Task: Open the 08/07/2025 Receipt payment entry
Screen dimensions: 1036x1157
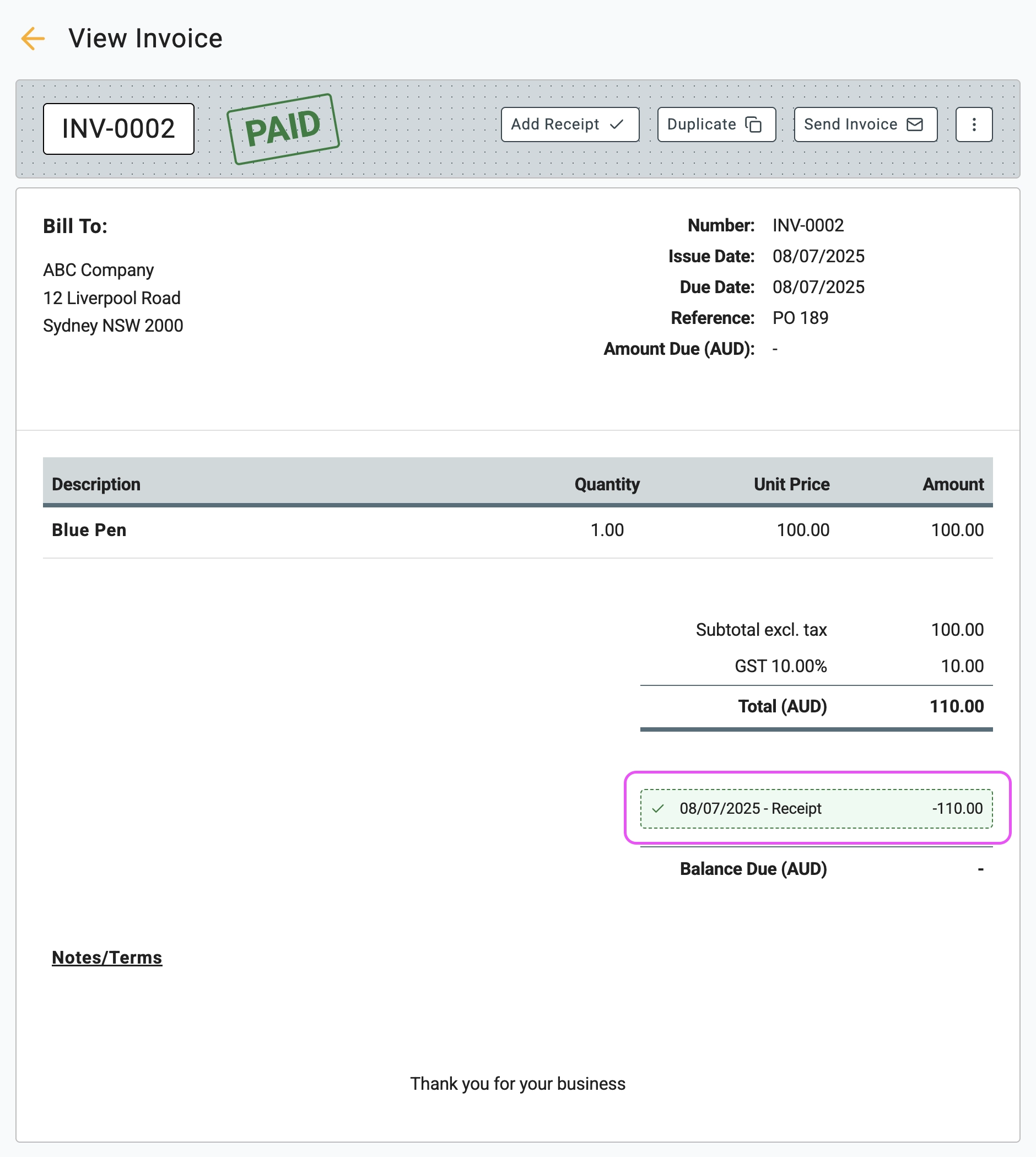Action: [749, 809]
